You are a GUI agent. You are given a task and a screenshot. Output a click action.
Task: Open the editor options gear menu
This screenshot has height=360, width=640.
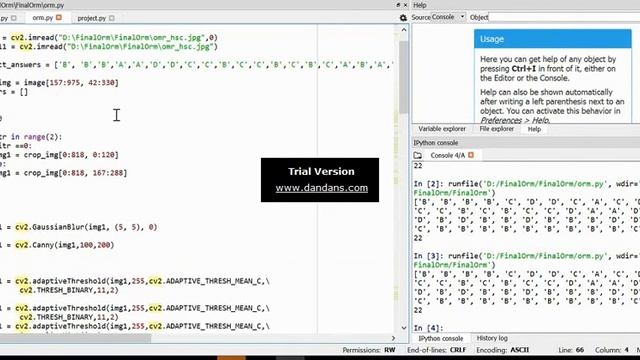pyautogui.click(x=403, y=18)
